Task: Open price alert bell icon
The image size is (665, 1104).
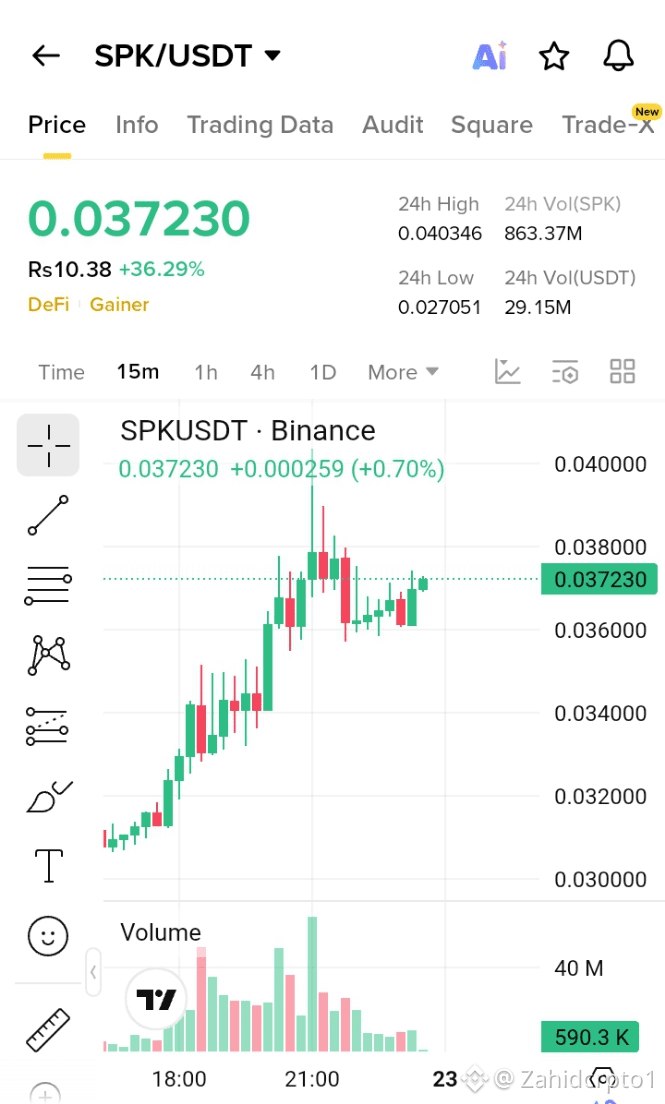Action: pos(619,56)
